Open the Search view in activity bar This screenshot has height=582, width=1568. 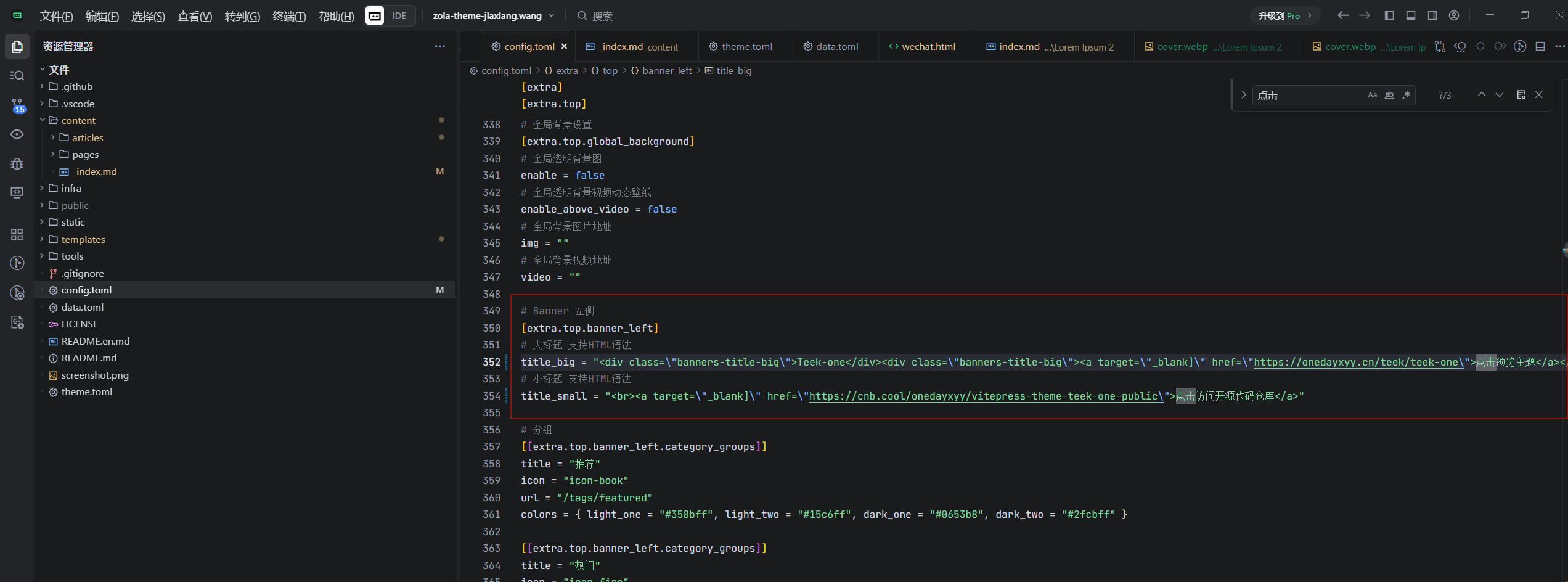(x=17, y=75)
